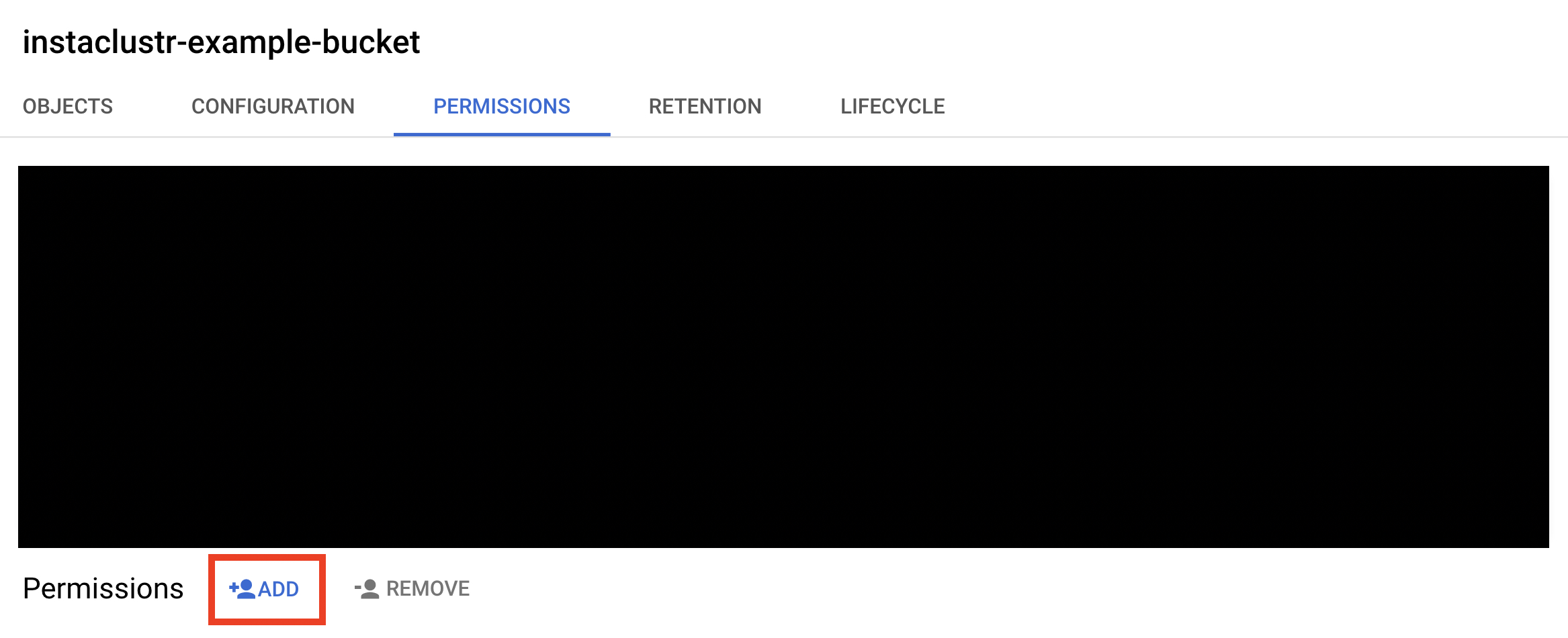Viewport: 1568px width, 638px height.
Task: Click the divider line below LIFECYCLE tab
Action: [x=892, y=137]
